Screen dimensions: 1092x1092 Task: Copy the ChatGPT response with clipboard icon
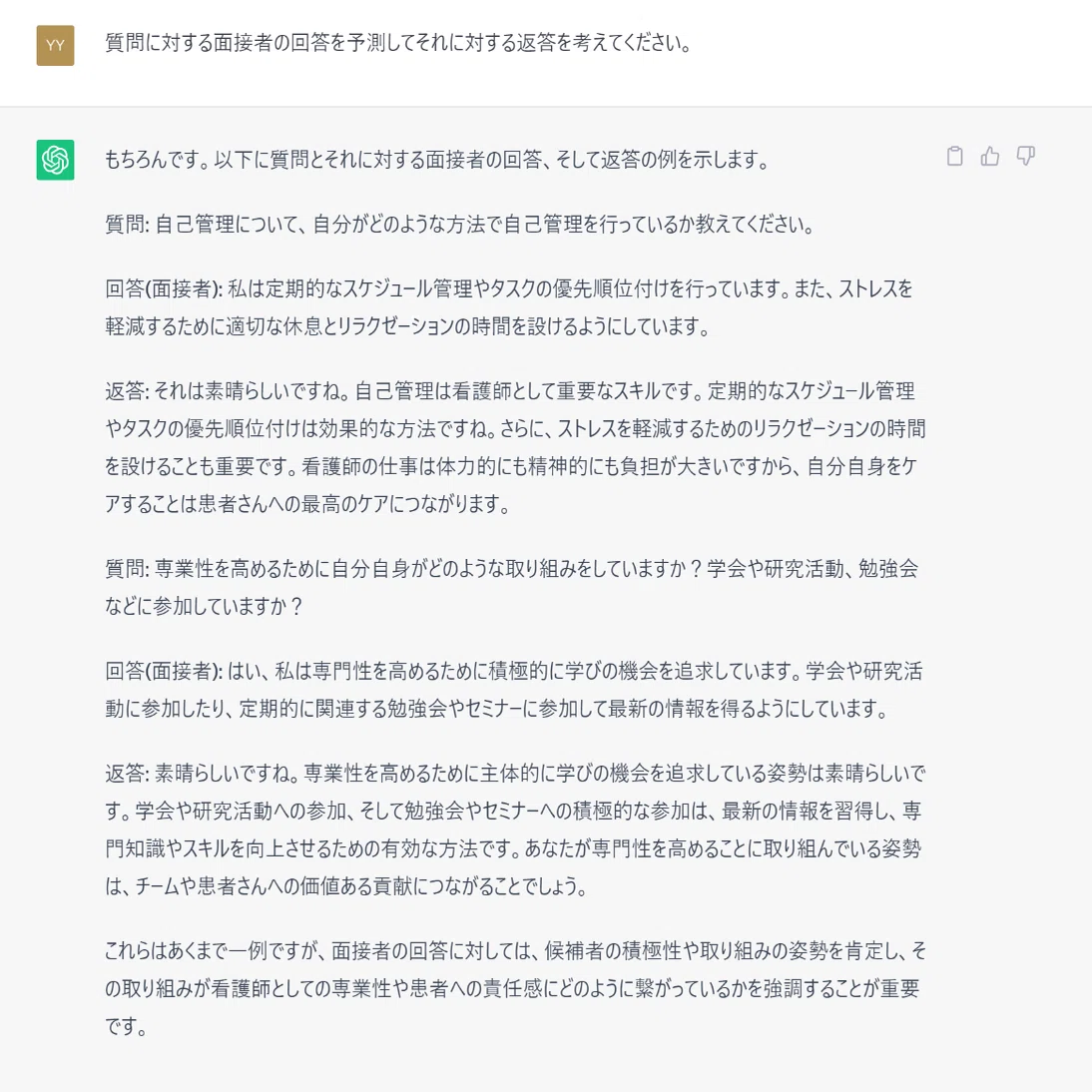pos(955,156)
